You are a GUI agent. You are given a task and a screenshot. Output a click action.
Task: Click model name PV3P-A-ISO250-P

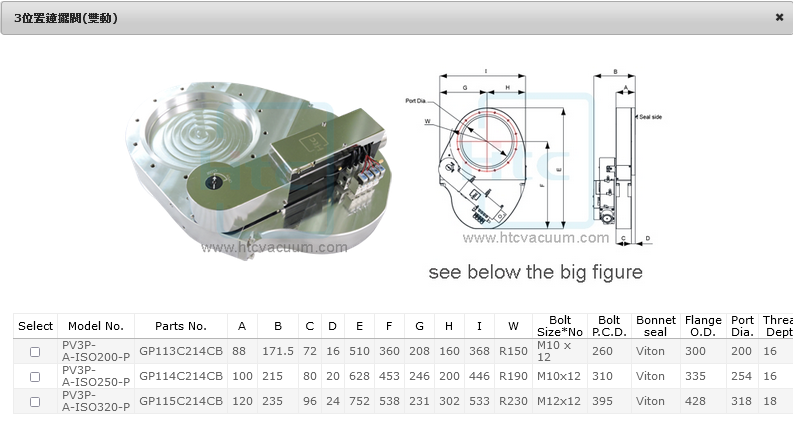coord(95,377)
